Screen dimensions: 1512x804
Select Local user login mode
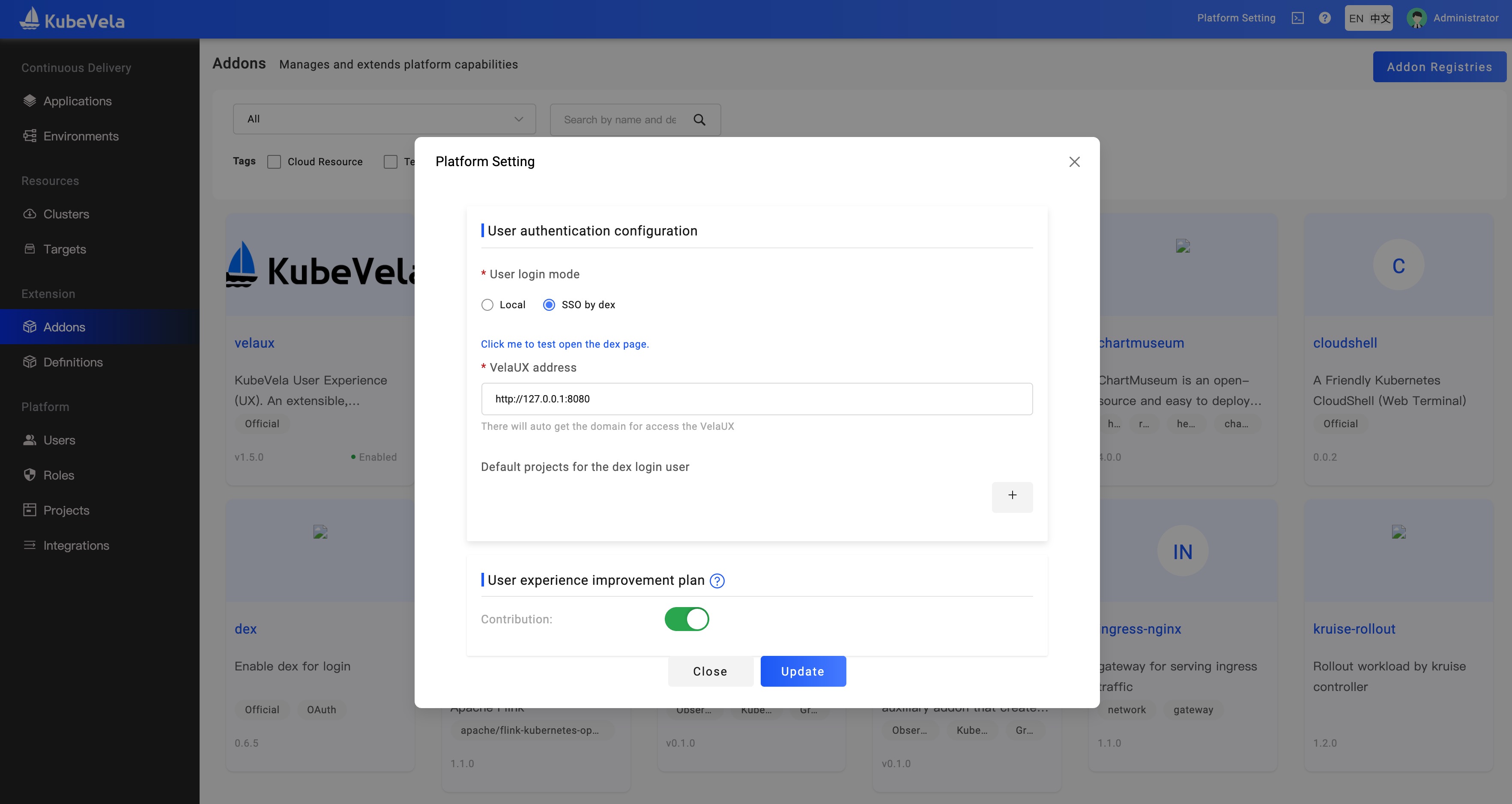[487, 305]
